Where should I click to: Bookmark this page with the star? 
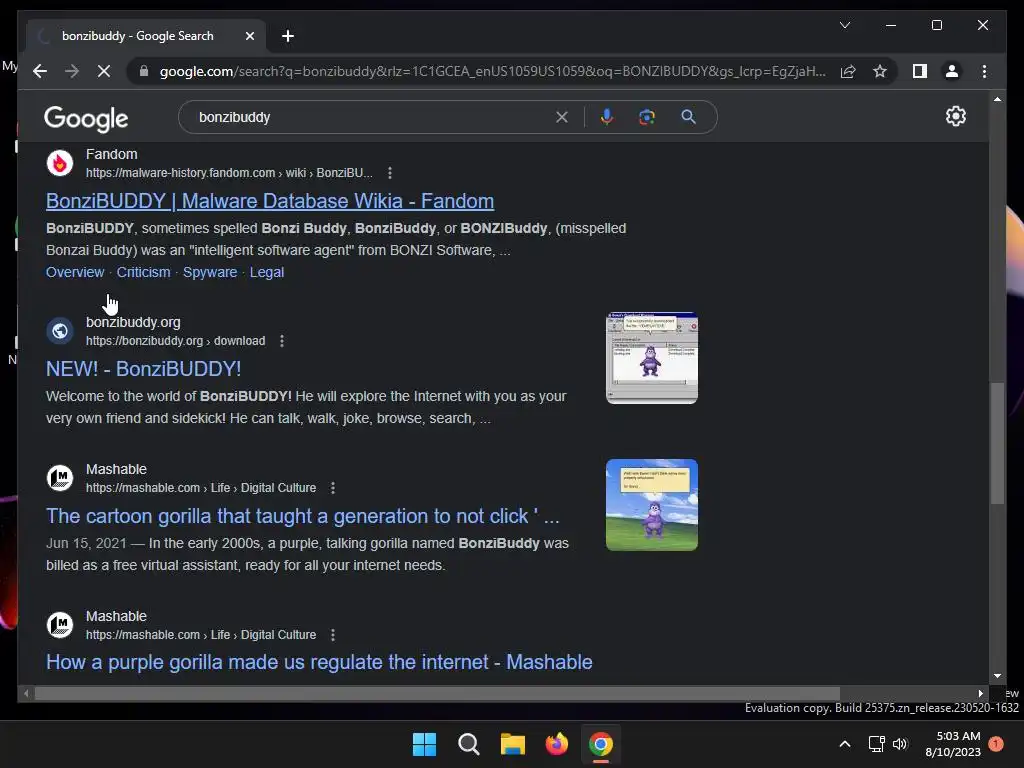click(x=880, y=71)
